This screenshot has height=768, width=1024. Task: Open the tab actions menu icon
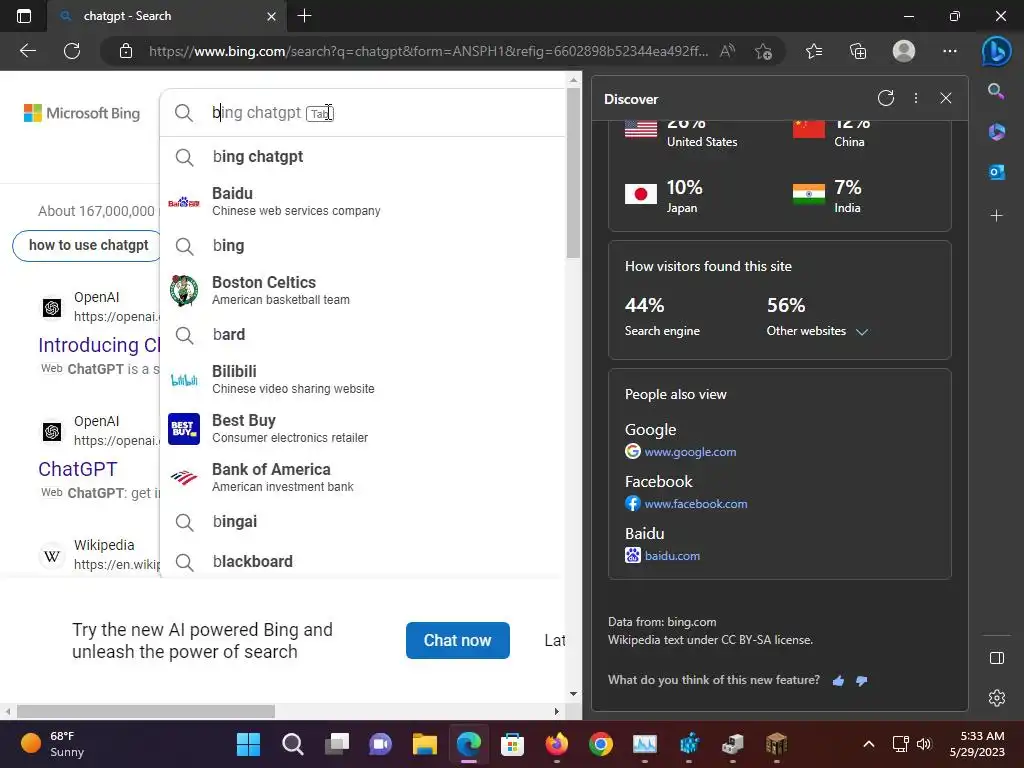click(x=24, y=16)
